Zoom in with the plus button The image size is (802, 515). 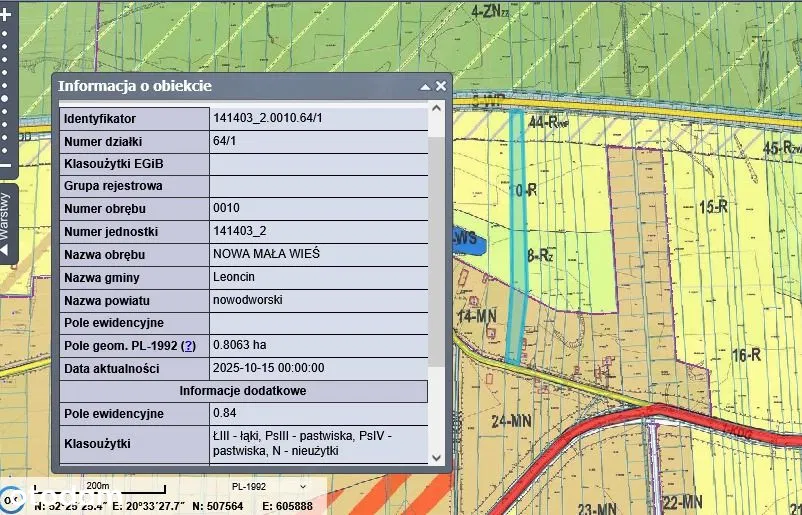pyautogui.click(x=5, y=15)
